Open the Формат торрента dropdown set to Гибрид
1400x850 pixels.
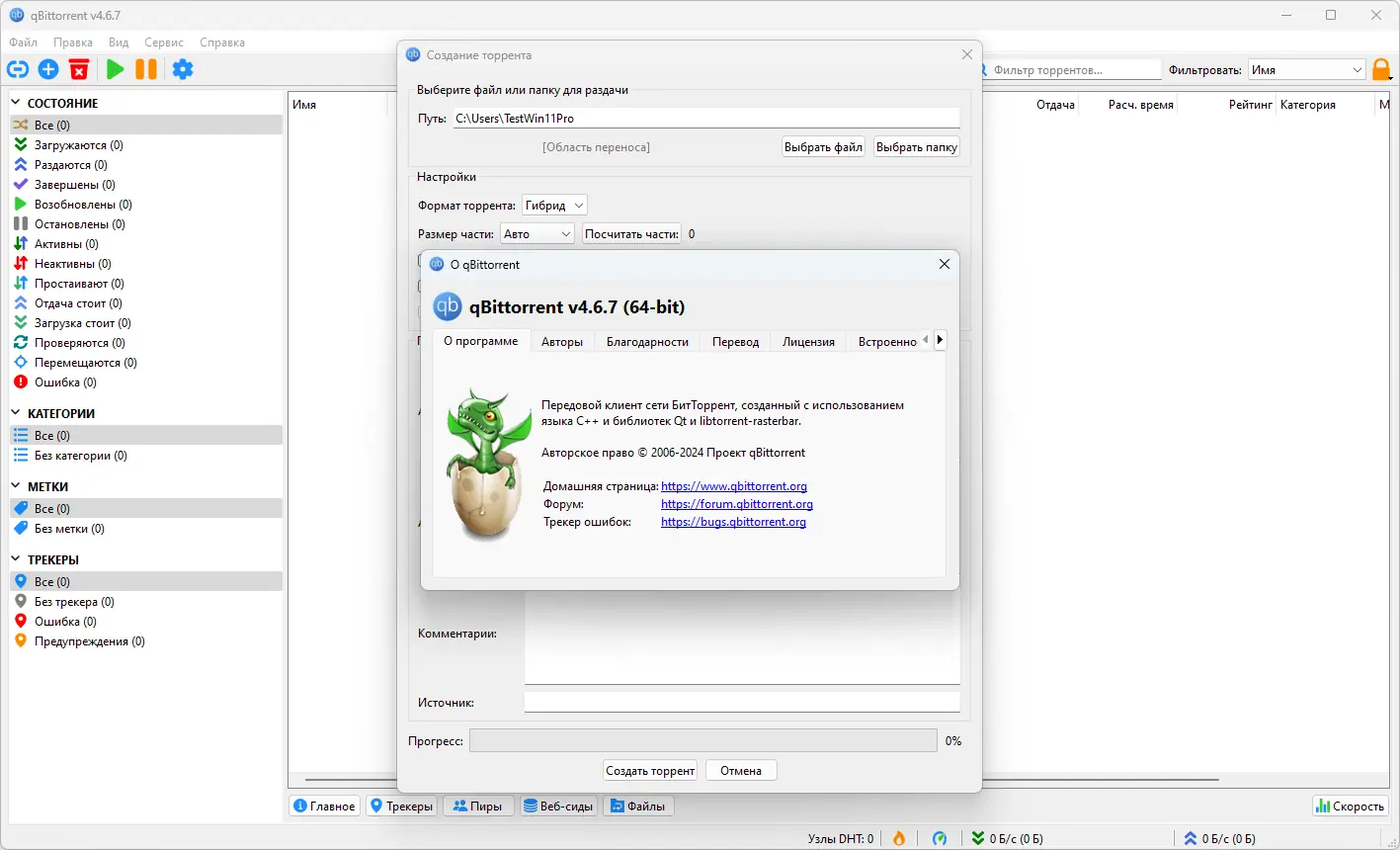(554, 206)
